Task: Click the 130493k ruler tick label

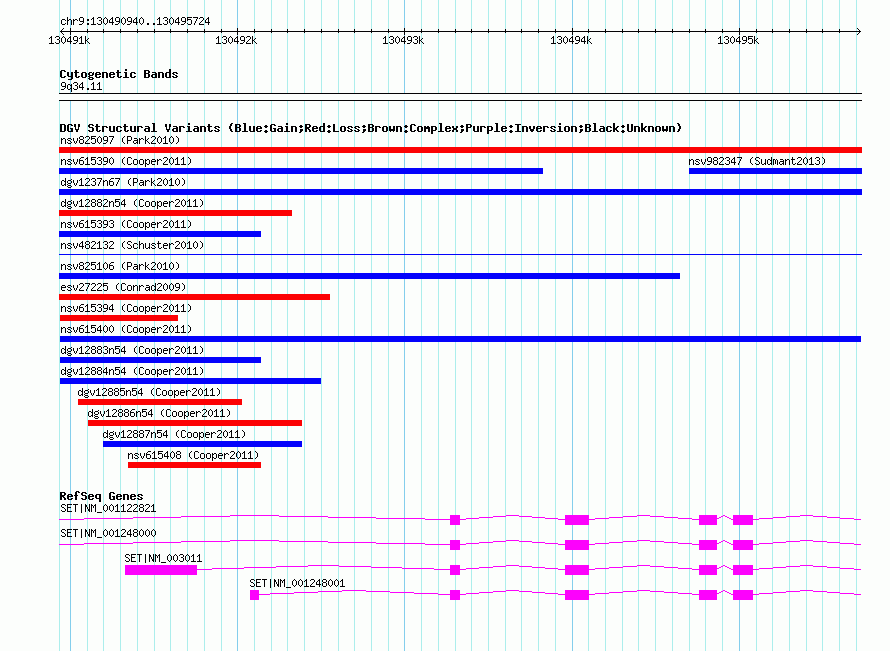Action: [403, 40]
